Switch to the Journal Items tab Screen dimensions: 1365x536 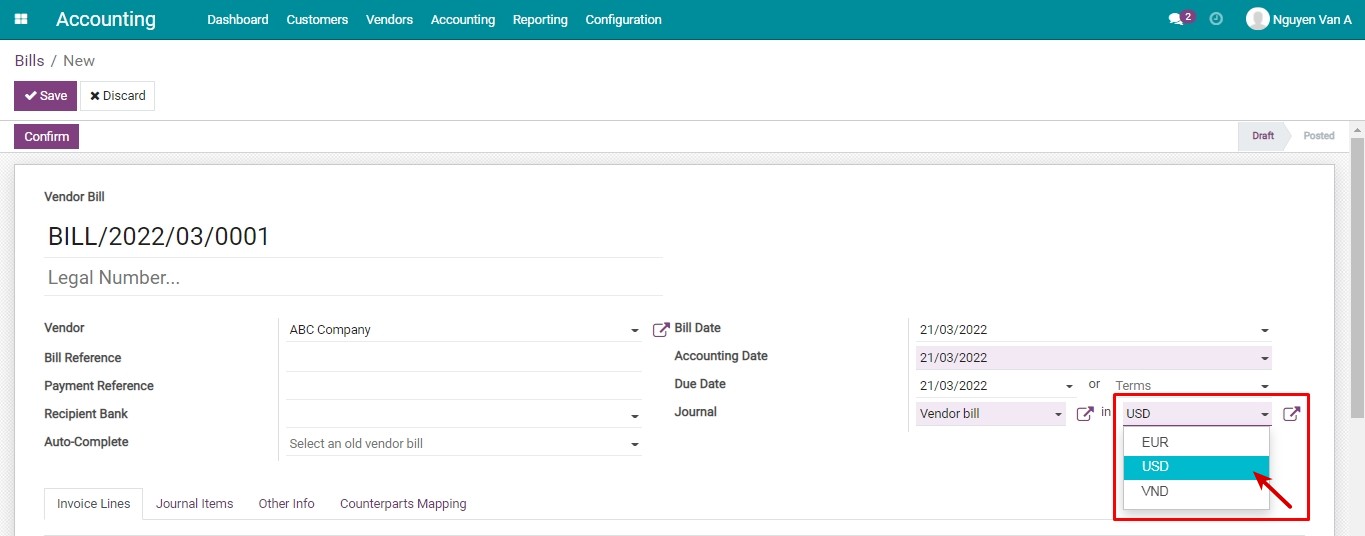pyautogui.click(x=194, y=504)
